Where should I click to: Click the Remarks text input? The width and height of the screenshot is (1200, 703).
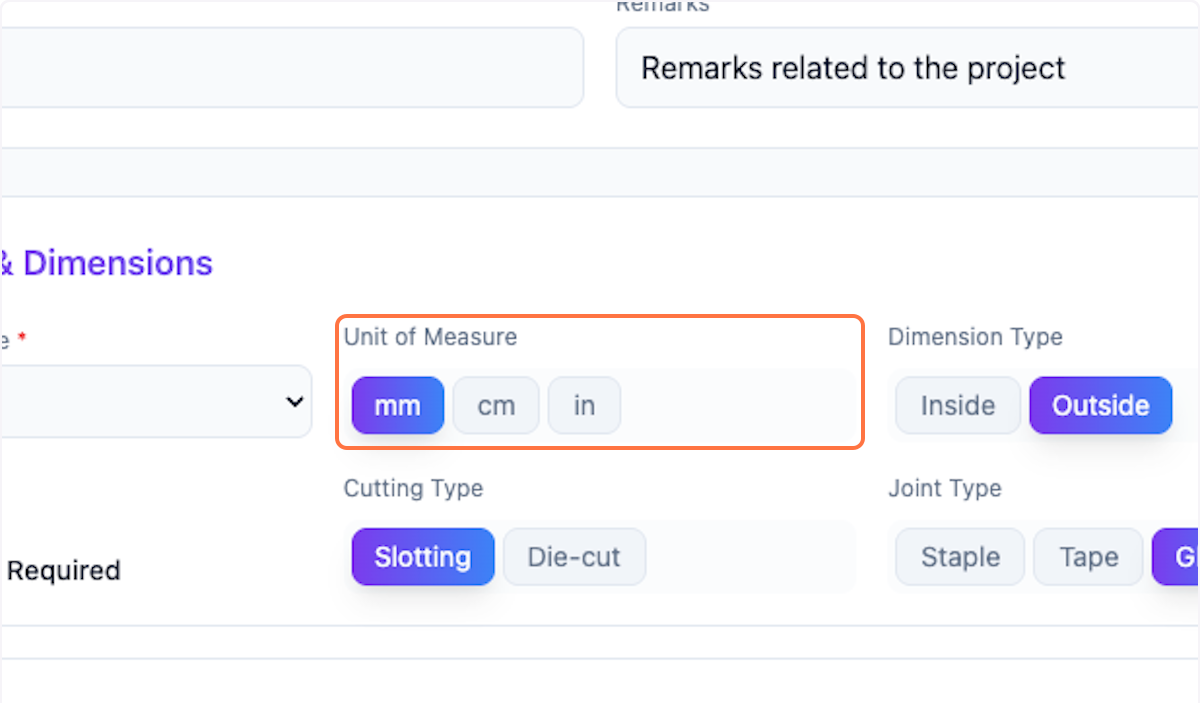900,67
